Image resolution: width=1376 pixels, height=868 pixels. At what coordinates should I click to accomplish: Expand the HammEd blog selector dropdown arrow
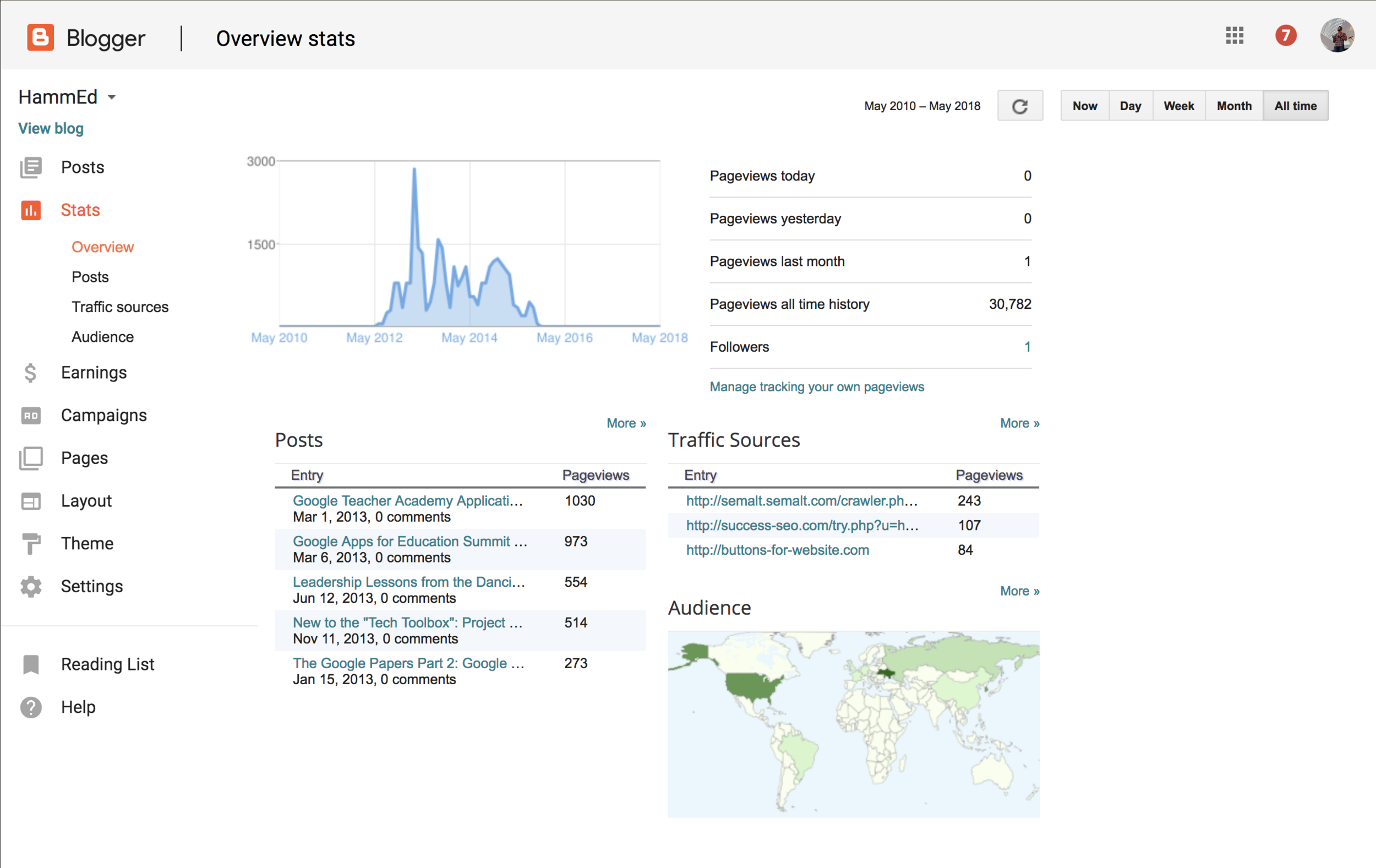click(112, 97)
